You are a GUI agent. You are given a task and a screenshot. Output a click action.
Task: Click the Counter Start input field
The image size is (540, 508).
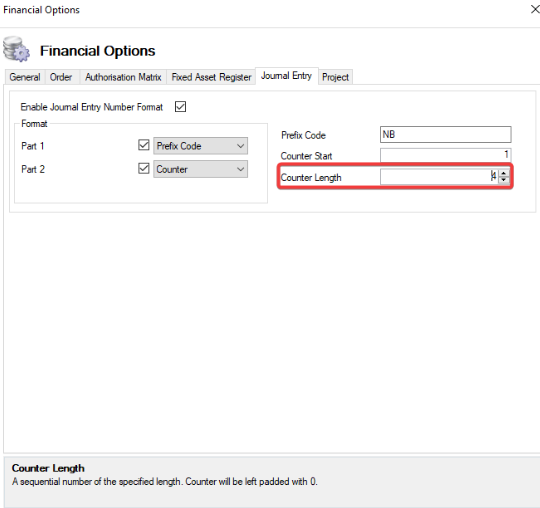click(x=446, y=155)
